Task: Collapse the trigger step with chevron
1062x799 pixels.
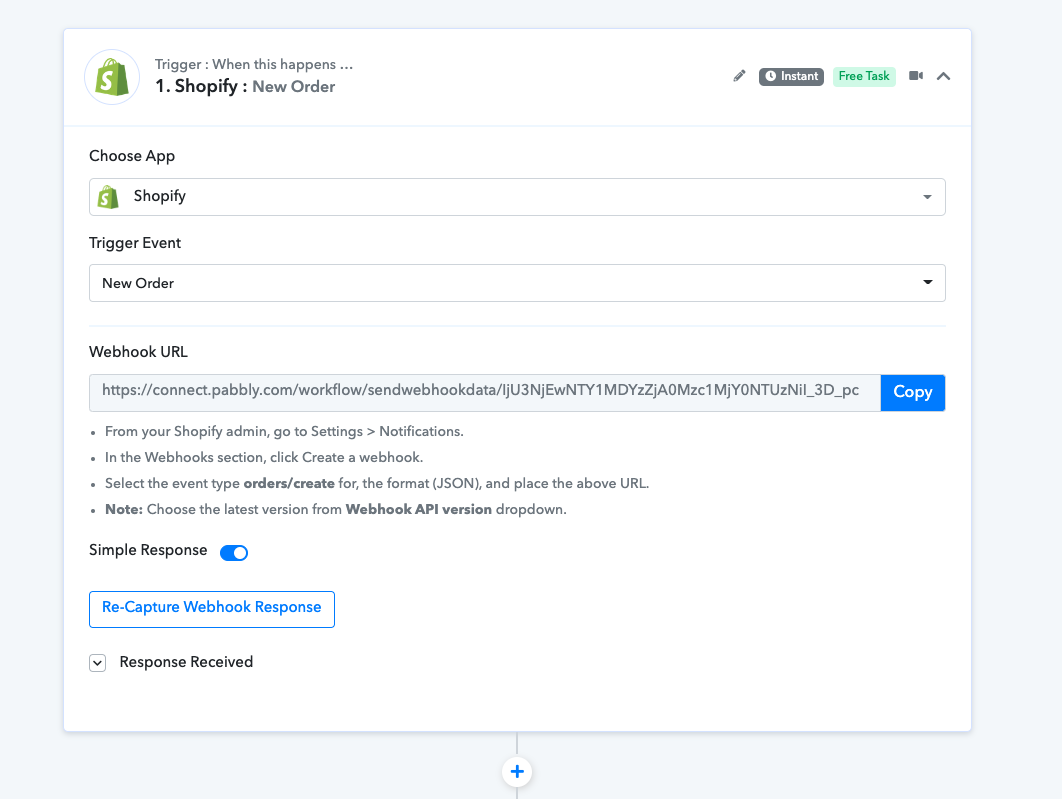Action: click(943, 77)
